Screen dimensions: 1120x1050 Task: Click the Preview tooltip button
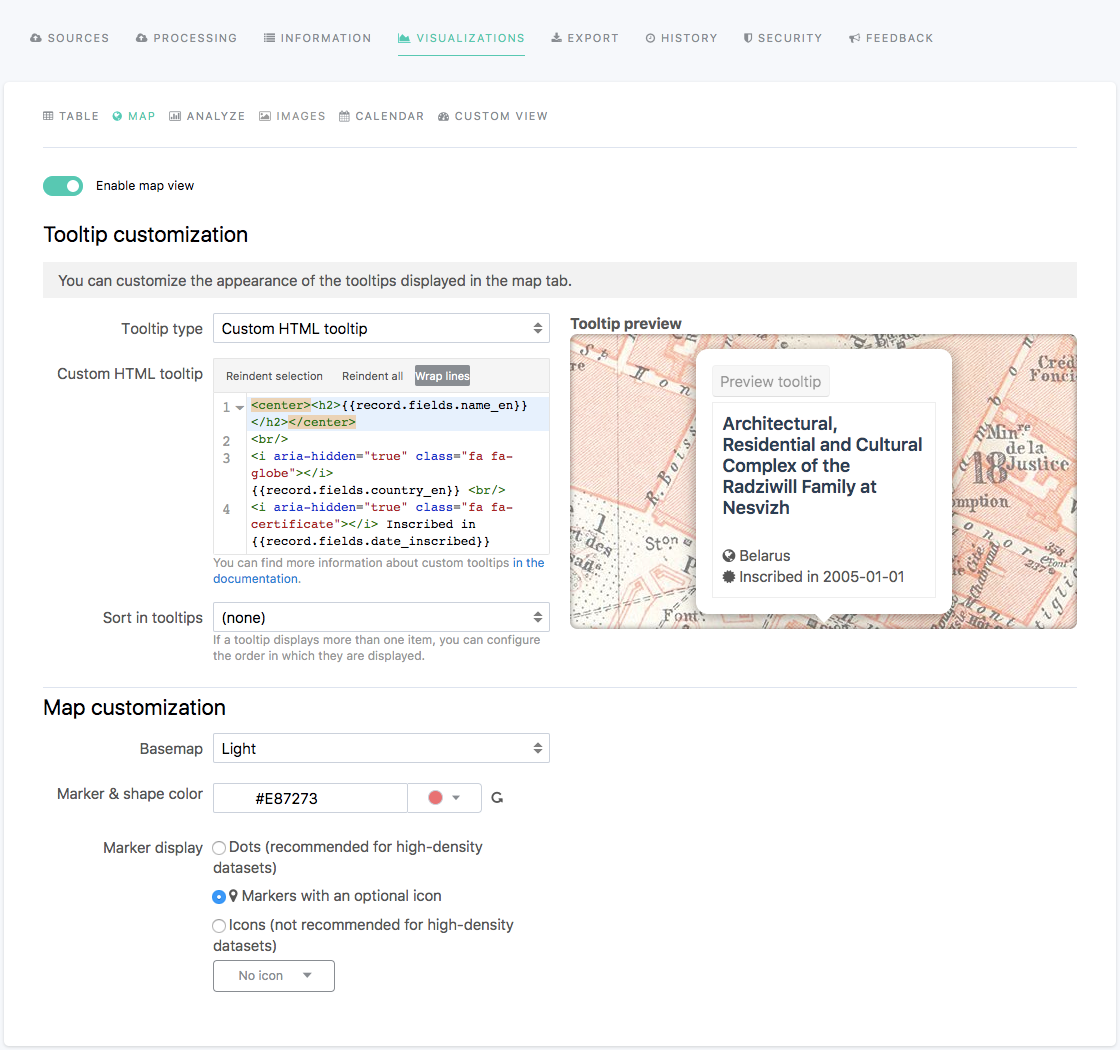point(770,382)
